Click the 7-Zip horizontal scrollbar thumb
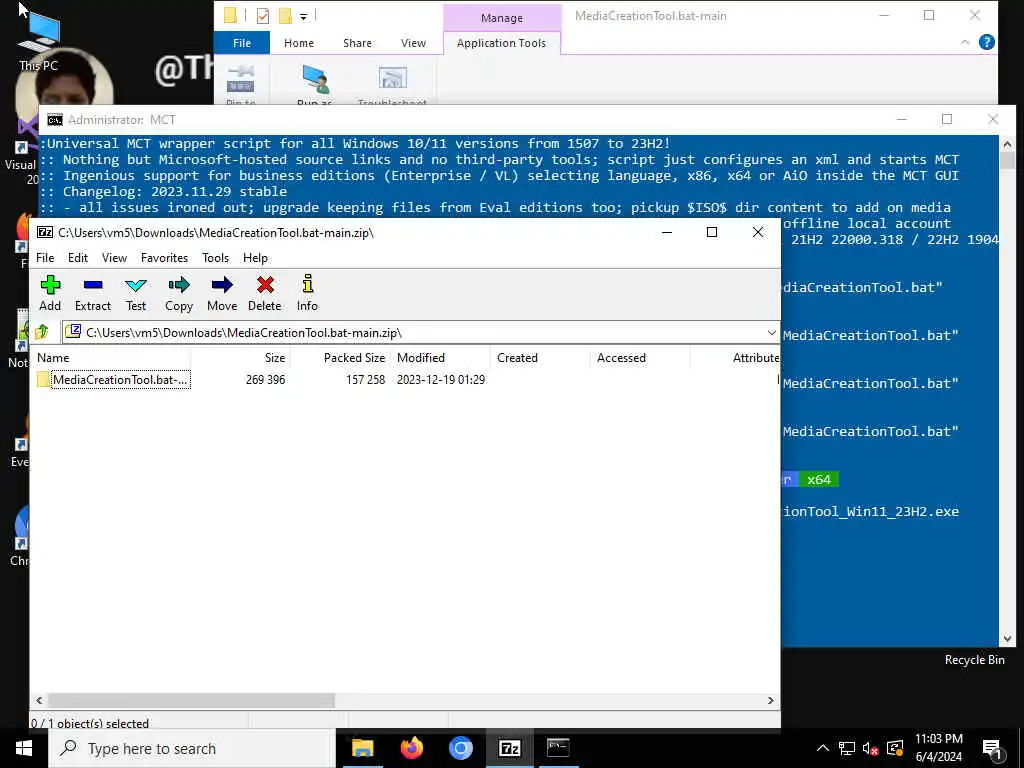Screen dimensions: 1024x768 (191, 700)
